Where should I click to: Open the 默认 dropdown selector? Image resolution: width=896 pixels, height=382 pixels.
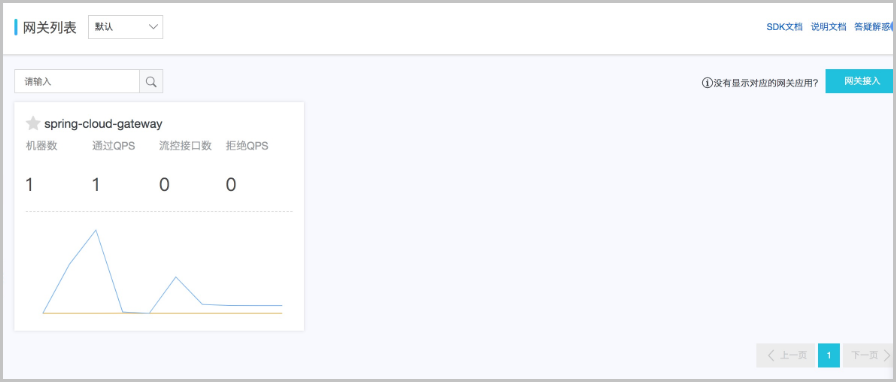pos(126,27)
